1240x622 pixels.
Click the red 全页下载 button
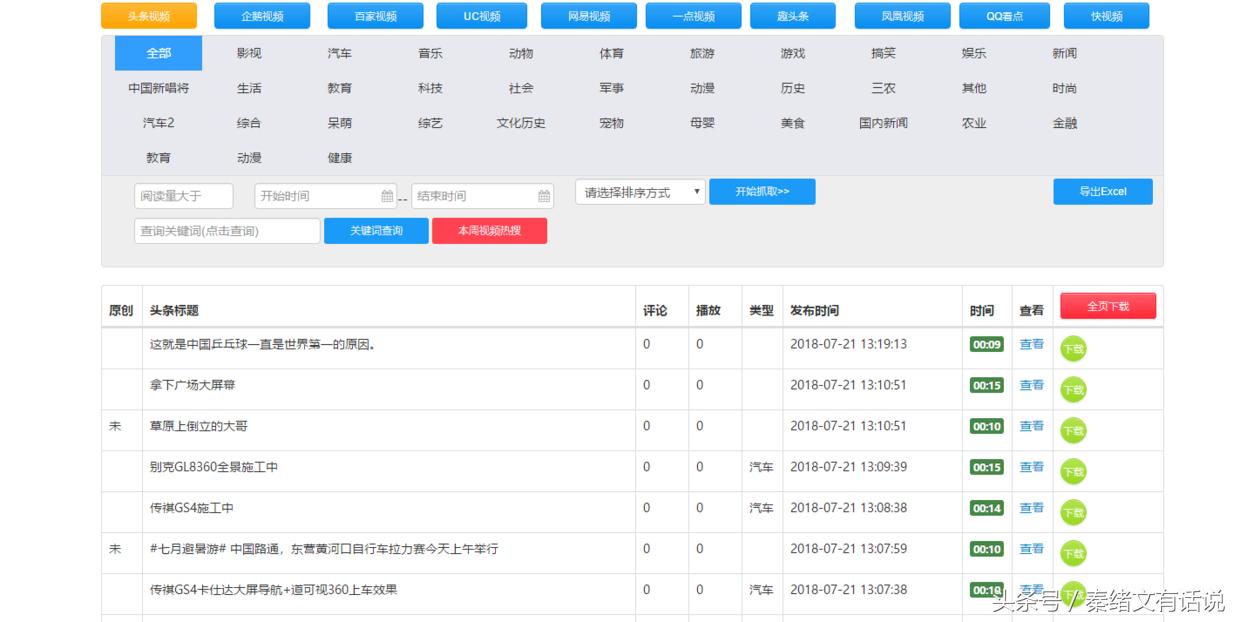tap(1108, 306)
